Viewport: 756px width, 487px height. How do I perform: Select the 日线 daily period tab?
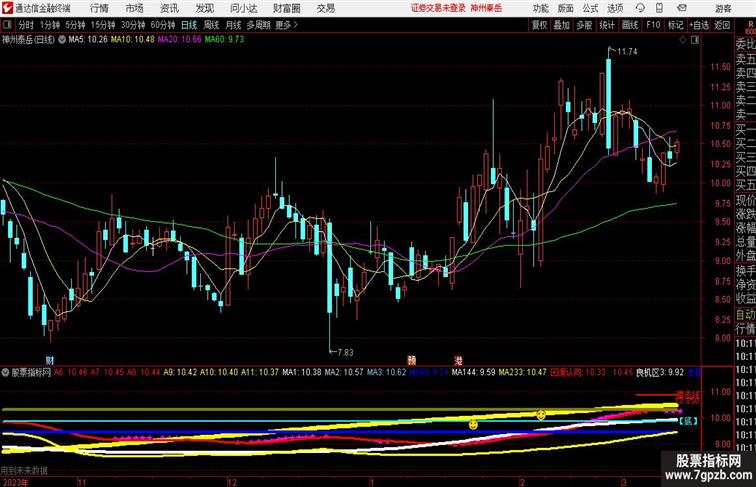click(189, 25)
